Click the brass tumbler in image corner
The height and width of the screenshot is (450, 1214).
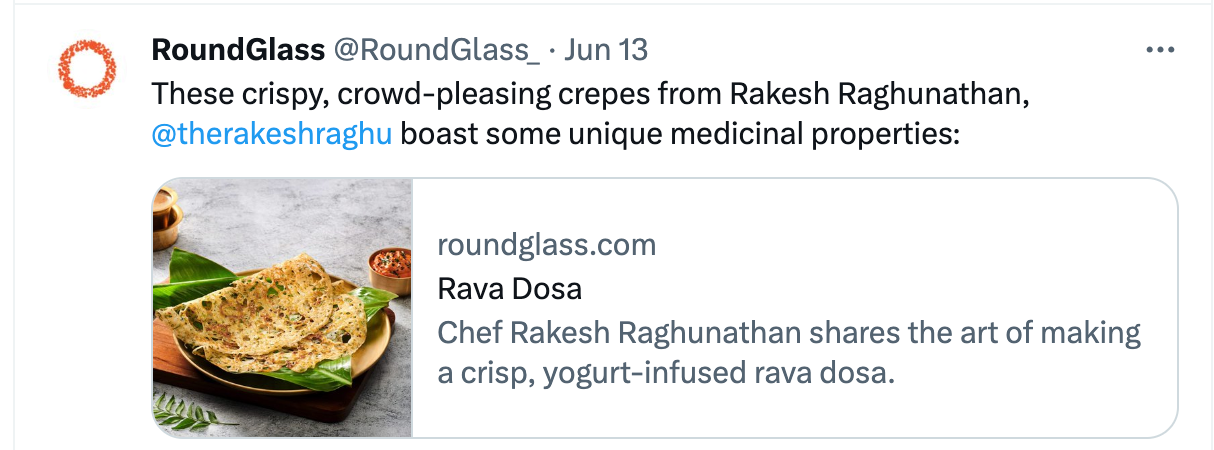(x=166, y=215)
